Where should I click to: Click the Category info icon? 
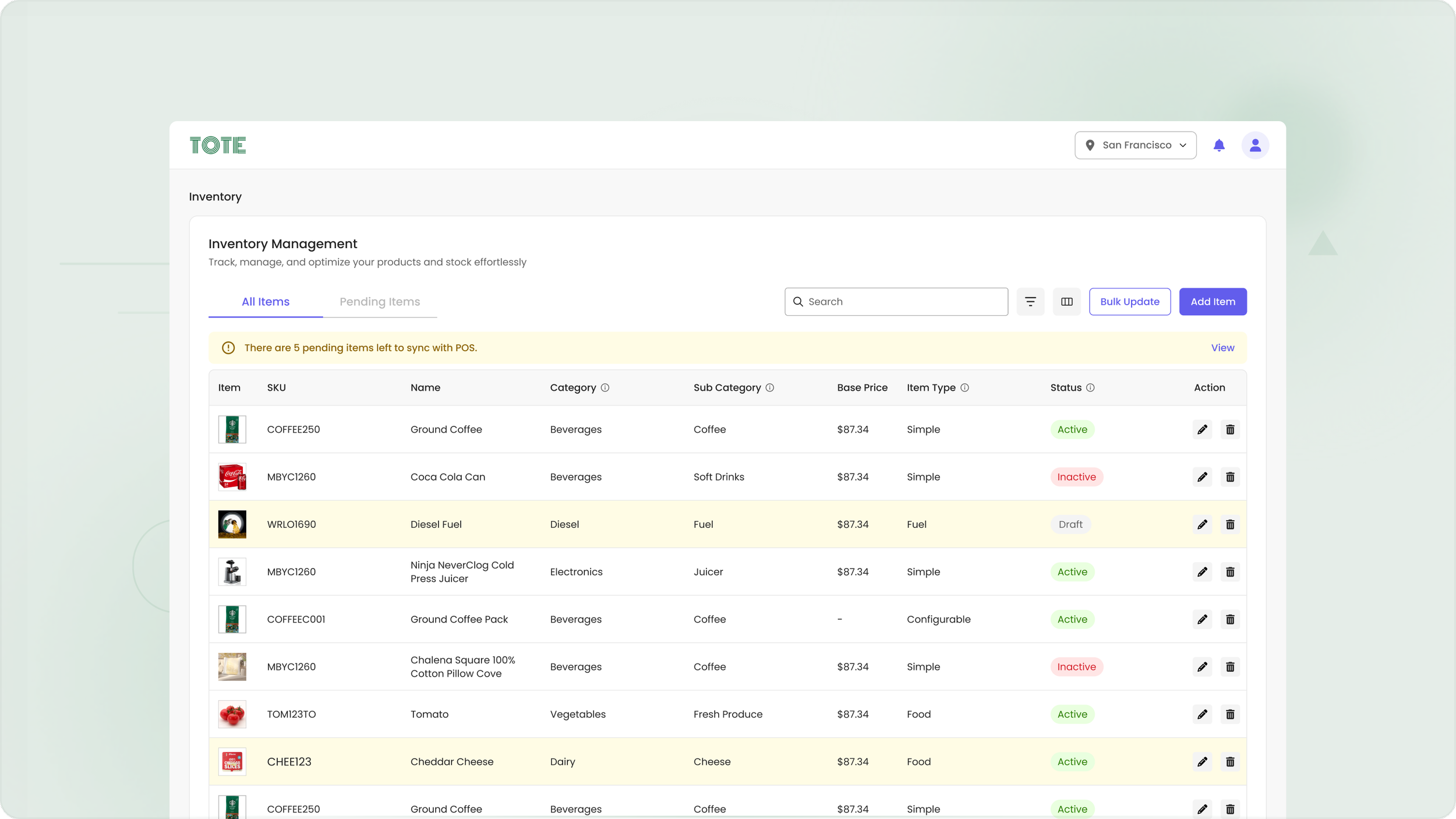click(605, 388)
